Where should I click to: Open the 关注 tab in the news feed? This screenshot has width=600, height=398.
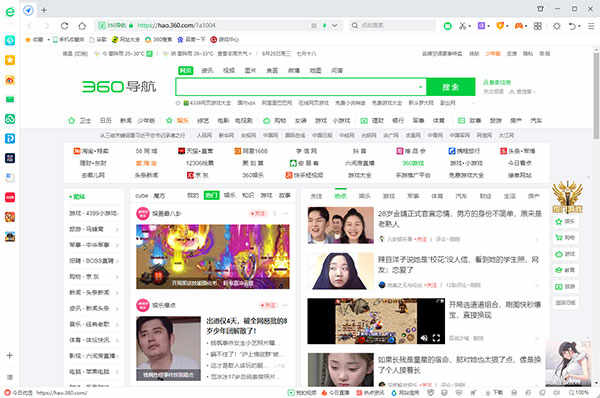pos(316,196)
